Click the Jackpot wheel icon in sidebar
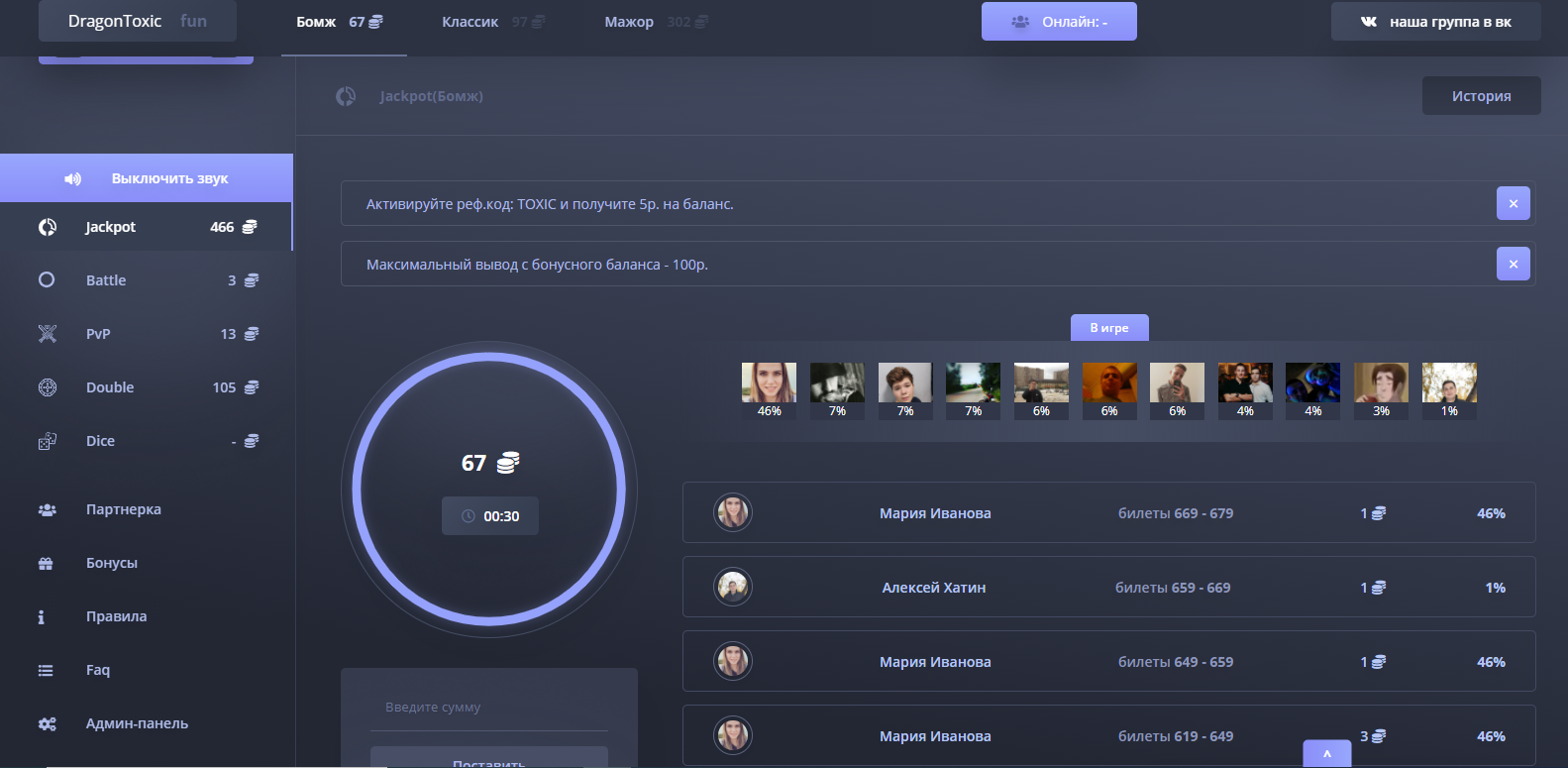This screenshot has width=1568, height=768. click(x=48, y=227)
